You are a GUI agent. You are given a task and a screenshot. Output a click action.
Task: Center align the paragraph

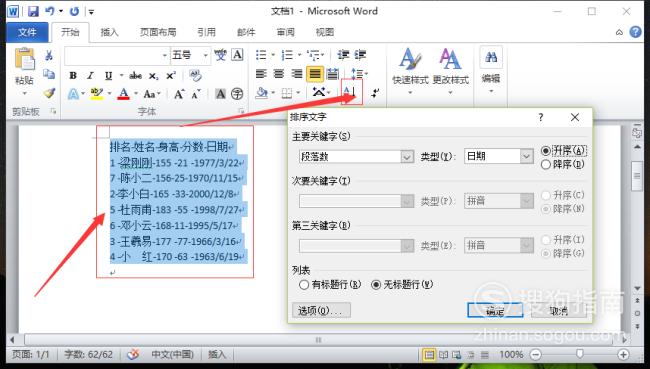click(x=279, y=74)
